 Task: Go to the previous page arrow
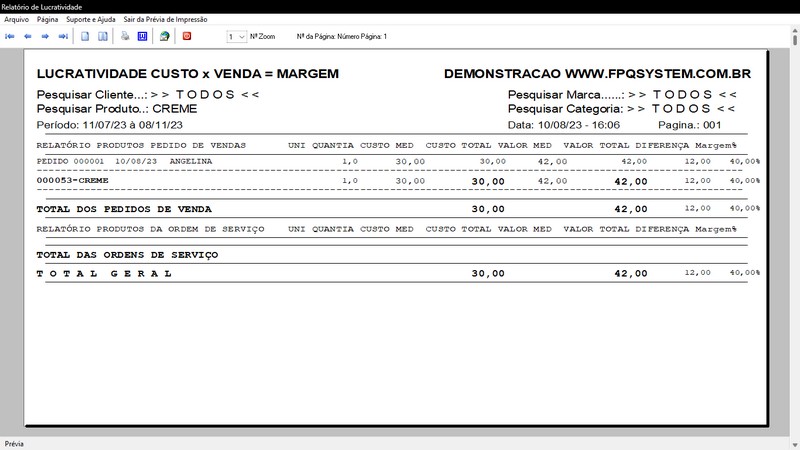[28, 36]
